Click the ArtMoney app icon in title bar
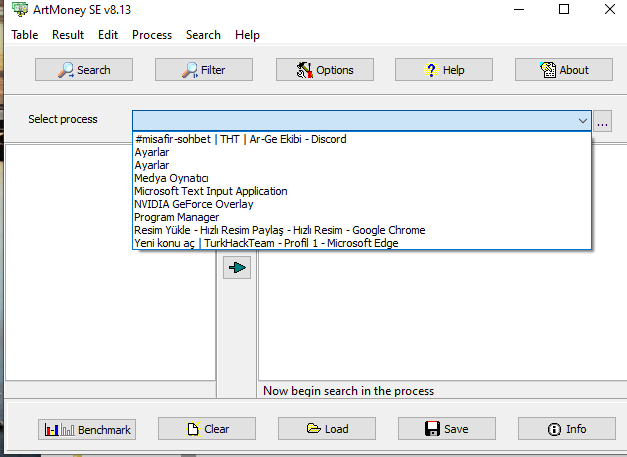The height and width of the screenshot is (457, 627). pos(20,9)
